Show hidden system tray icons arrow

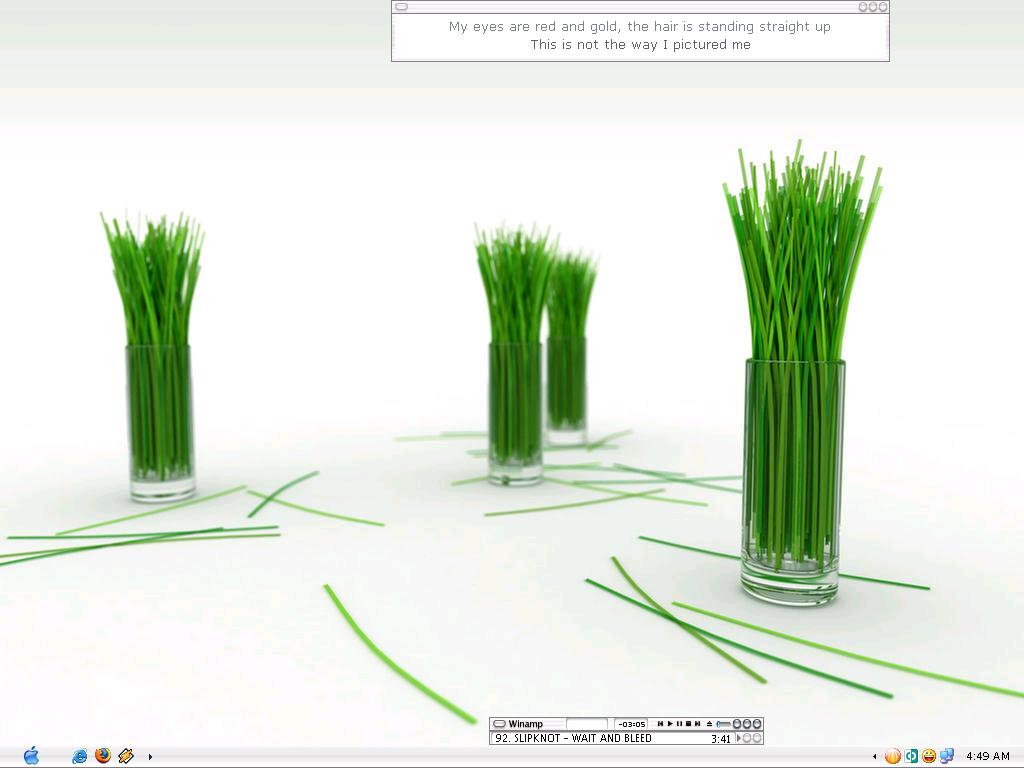[x=874, y=757]
